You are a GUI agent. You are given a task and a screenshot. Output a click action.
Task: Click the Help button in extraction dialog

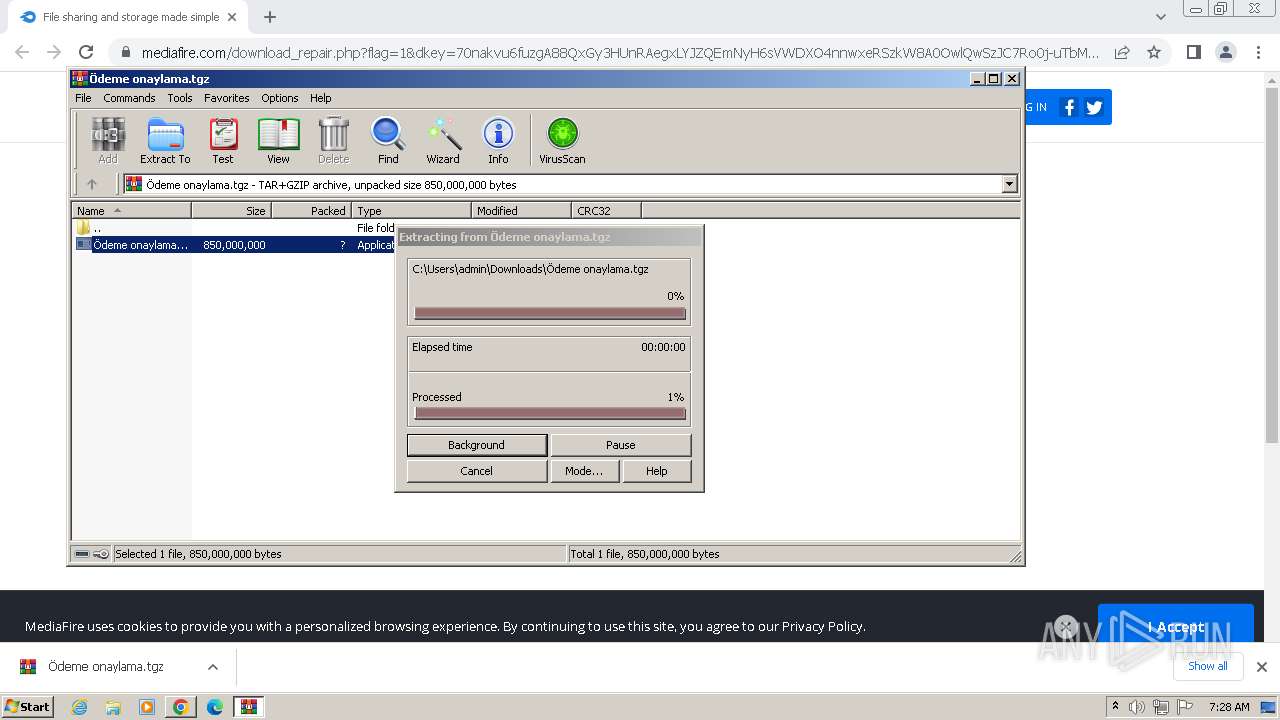tap(657, 471)
